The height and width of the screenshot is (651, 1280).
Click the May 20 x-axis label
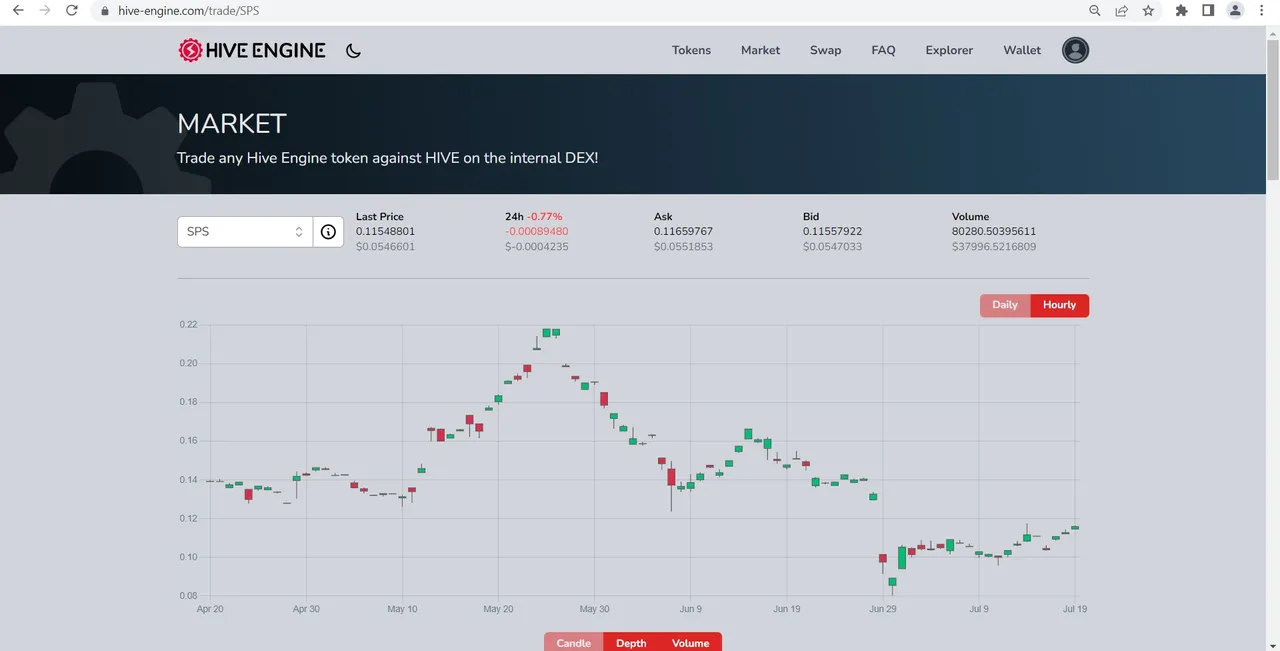[498, 608]
